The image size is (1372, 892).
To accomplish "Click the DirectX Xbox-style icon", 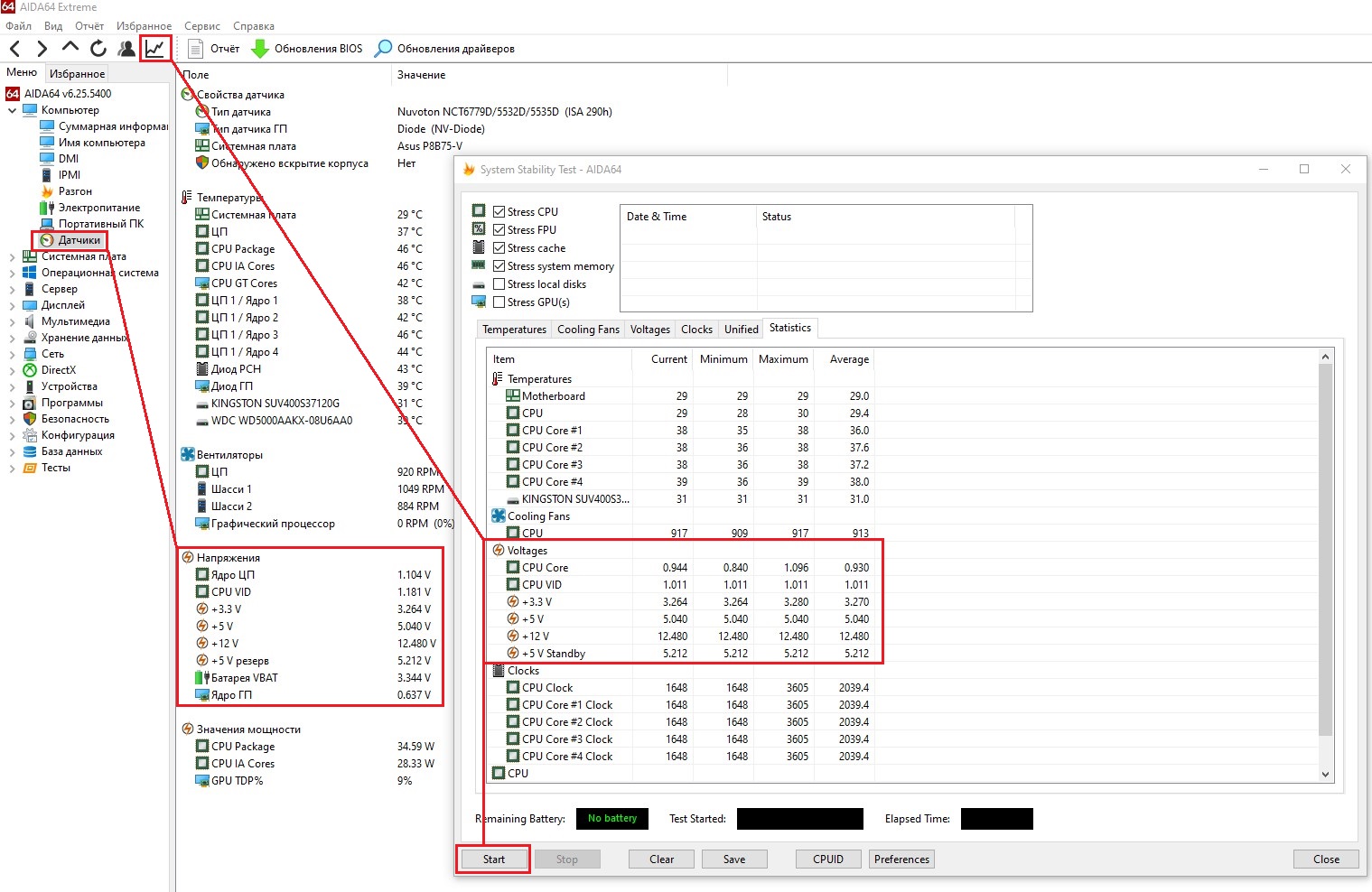I will 30,370.
